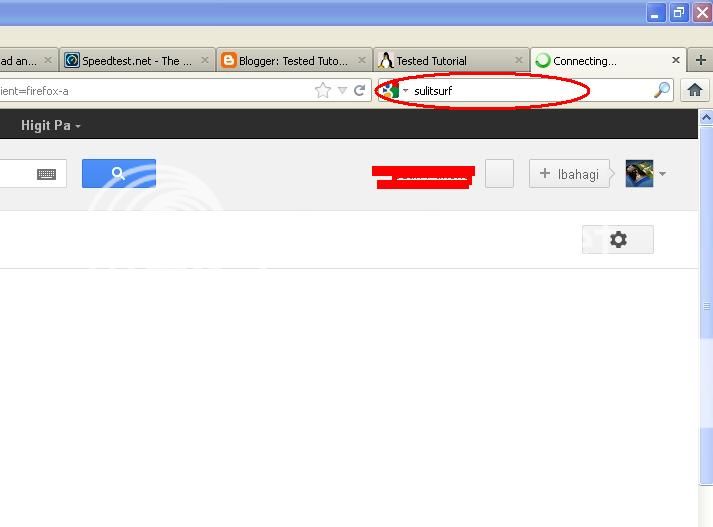Close the Connecting tab
Image resolution: width=713 pixels, height=527 pixels.
tap(676, 60)
